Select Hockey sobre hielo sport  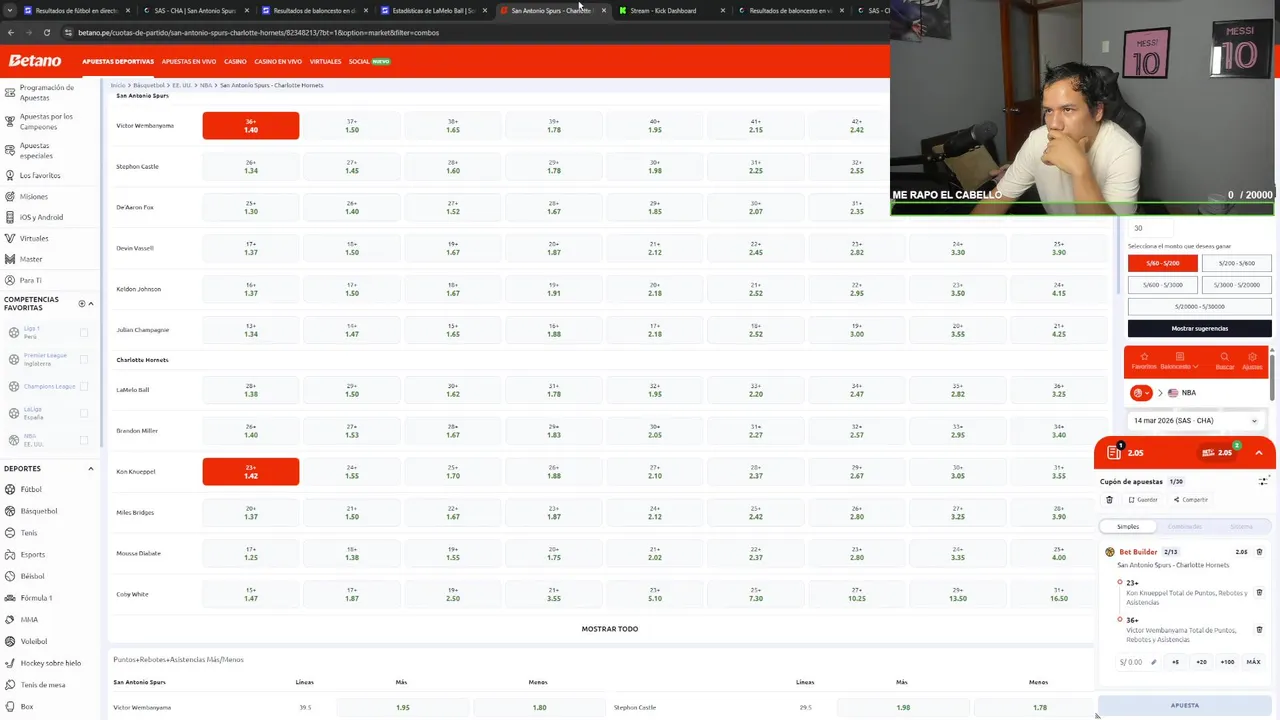tap(50, 663)
